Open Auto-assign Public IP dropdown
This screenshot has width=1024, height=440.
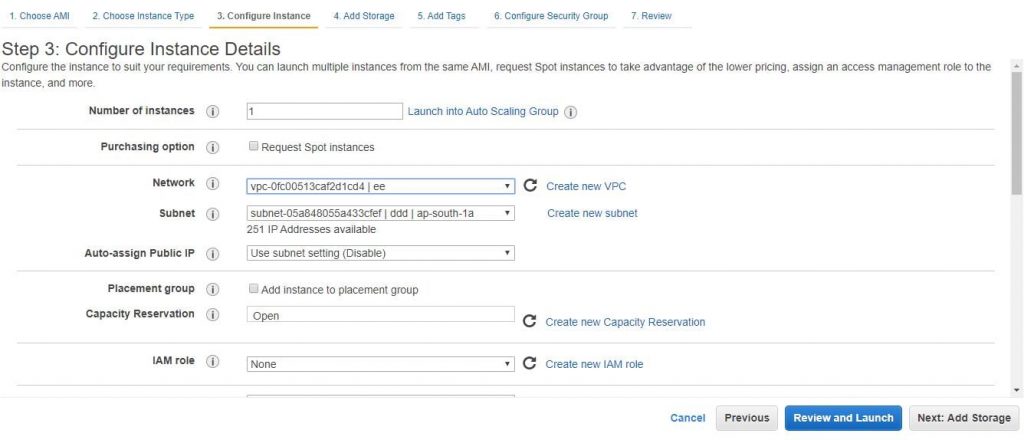pyautogui.click(x=381, y=253)
